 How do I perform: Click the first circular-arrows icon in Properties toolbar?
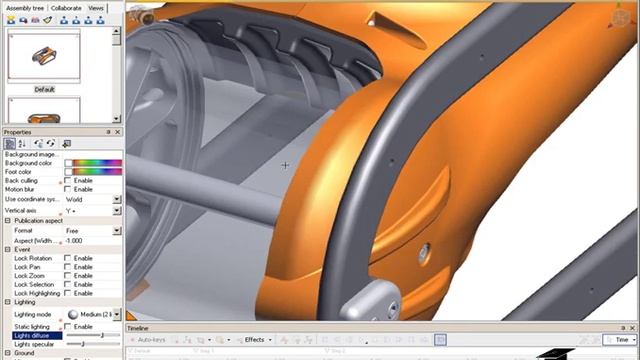[38, 143]
